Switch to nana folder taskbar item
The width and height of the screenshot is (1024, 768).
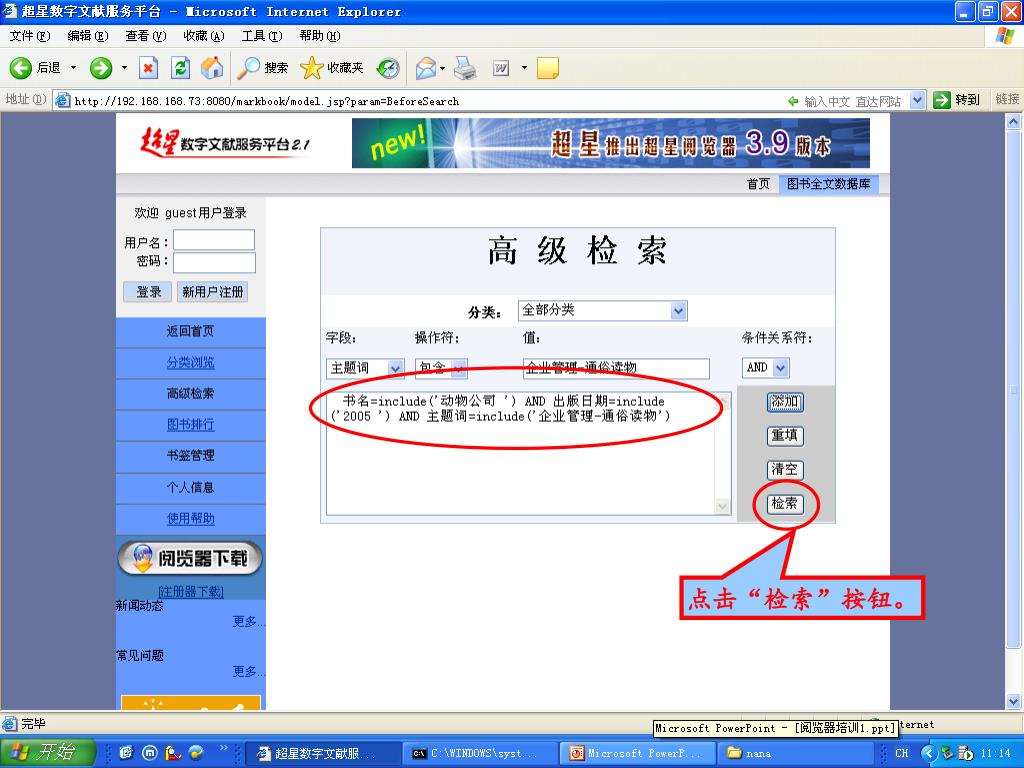point(795,754)
